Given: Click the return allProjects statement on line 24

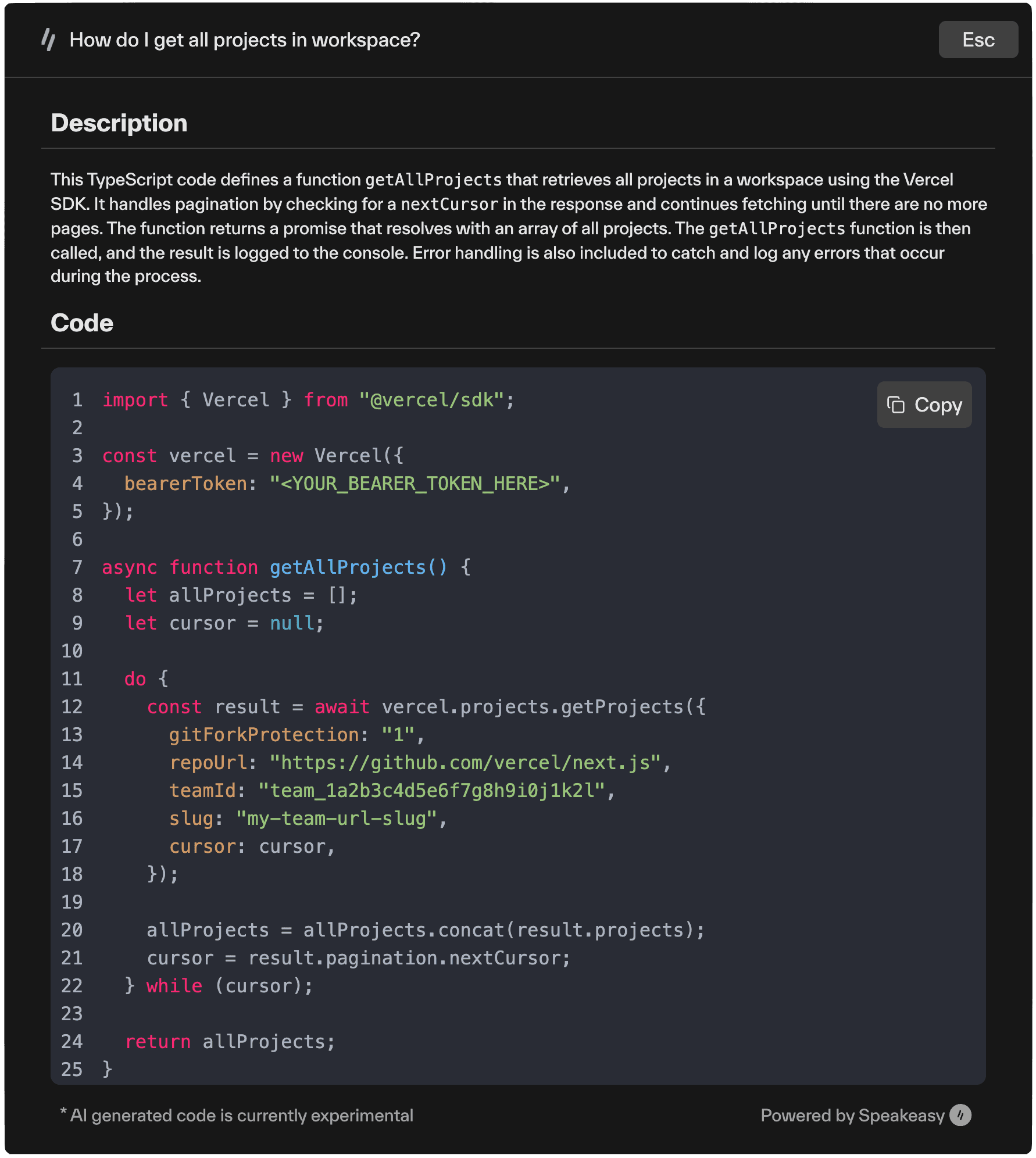Looking at the screenshot, I should click(230, 1041).
